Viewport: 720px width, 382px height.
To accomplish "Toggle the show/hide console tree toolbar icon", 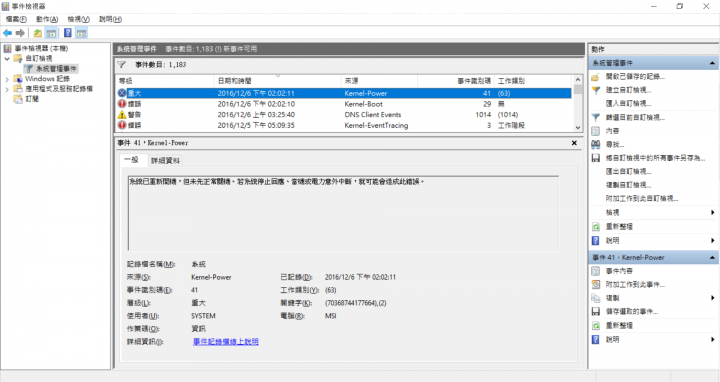I will [51, 33].
